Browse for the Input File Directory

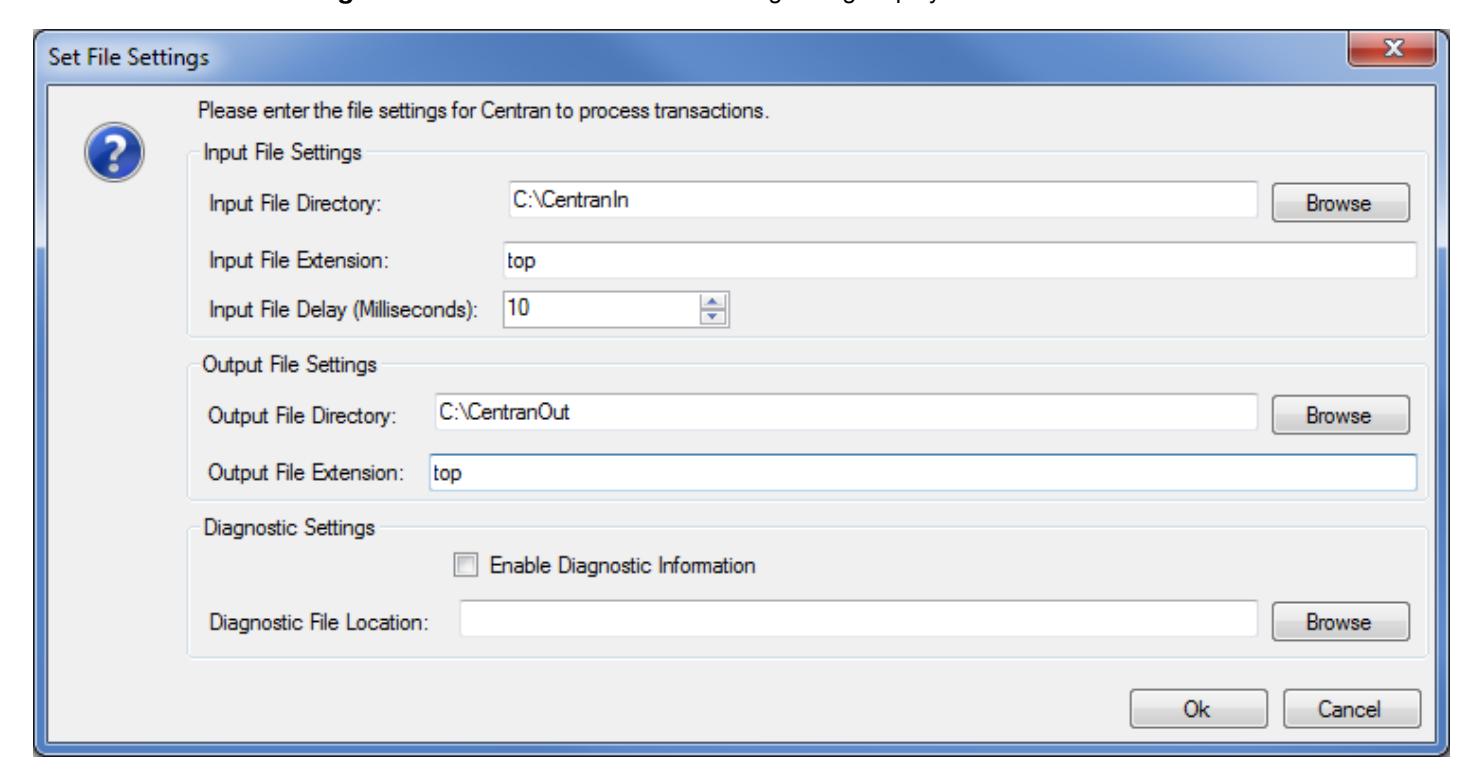pos(1338,202)
